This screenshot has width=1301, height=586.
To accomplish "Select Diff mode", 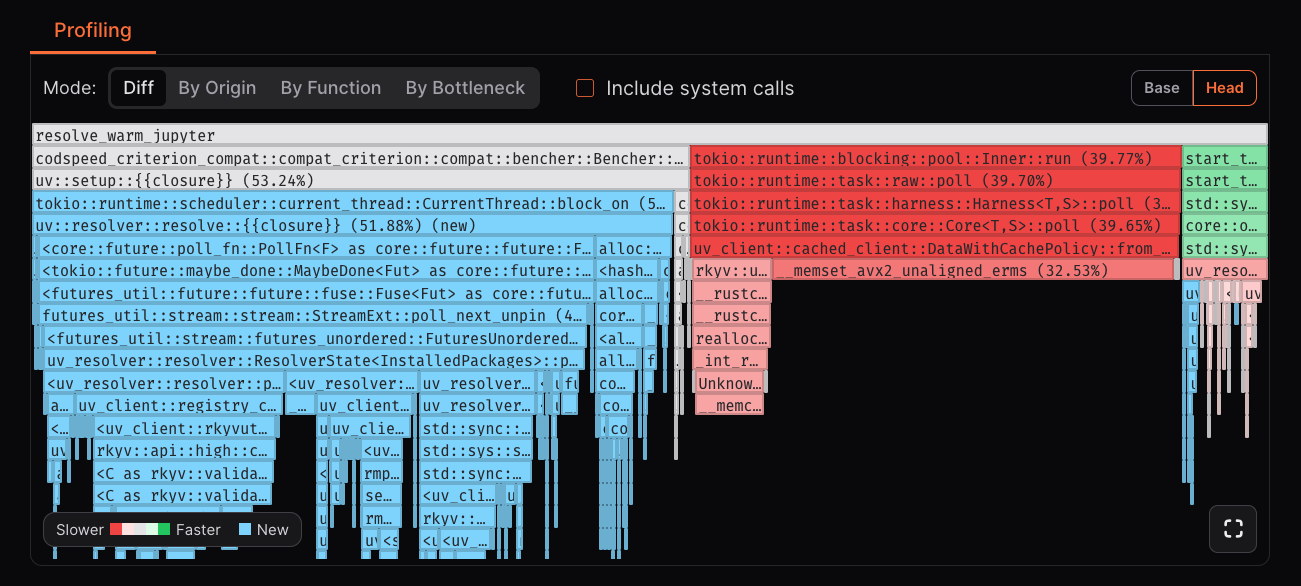I will click(138, 88).
